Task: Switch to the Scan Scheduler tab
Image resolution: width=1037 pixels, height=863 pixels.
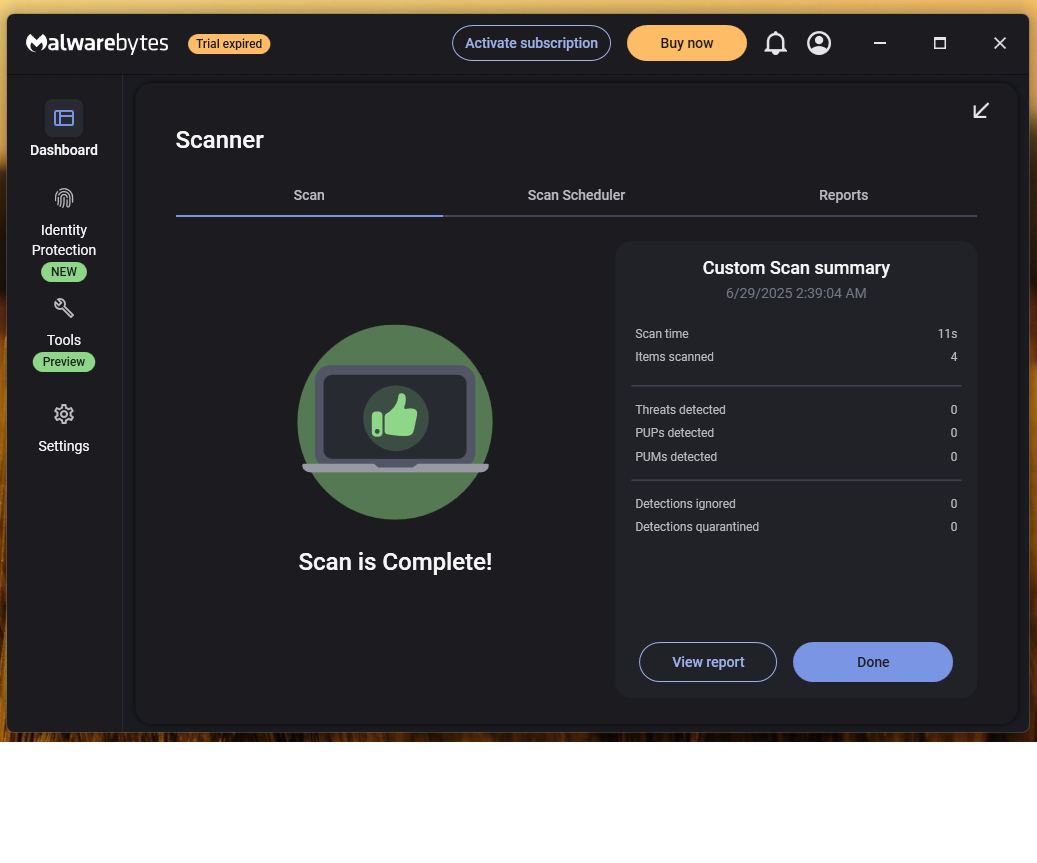Action: pyautogui.click(x=576, y=196)
